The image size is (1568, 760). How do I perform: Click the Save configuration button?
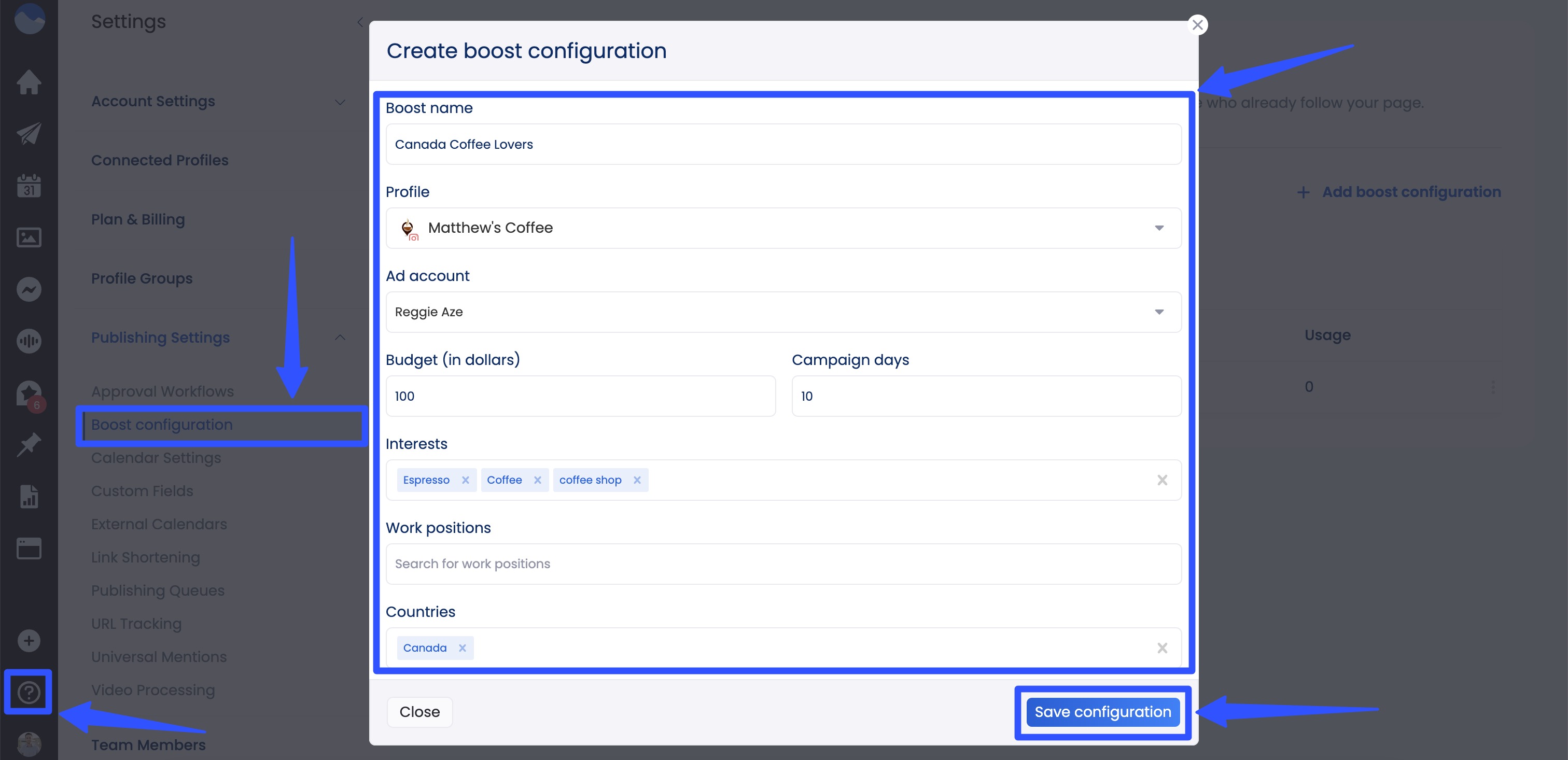tap(1103, 711)
